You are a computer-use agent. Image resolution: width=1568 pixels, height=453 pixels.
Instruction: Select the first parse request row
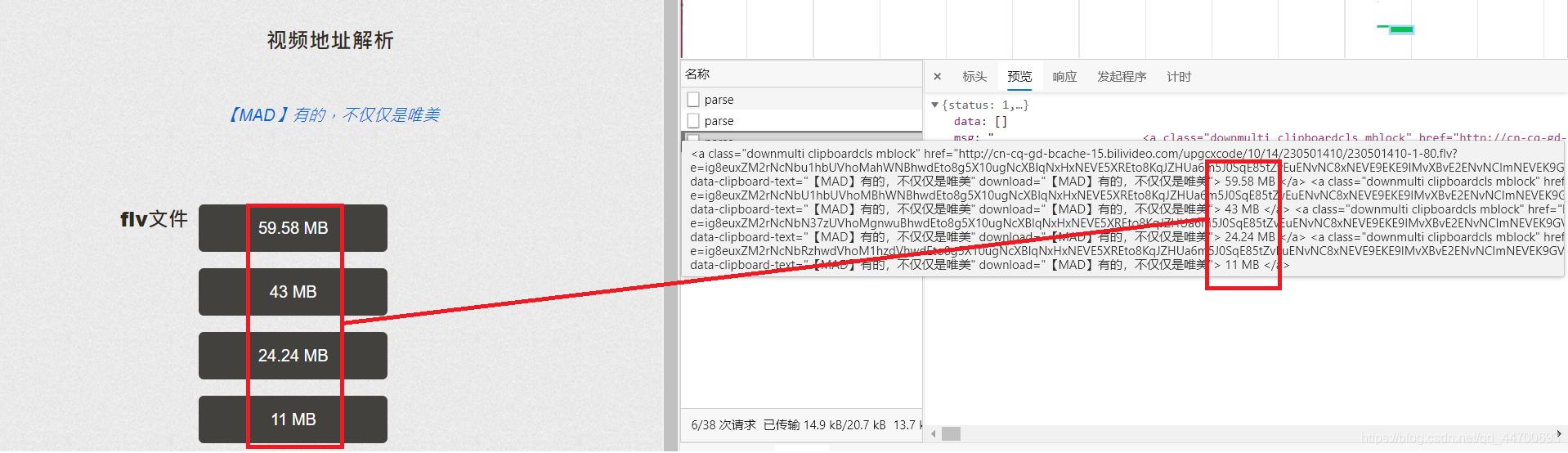(x=802, y=100)
